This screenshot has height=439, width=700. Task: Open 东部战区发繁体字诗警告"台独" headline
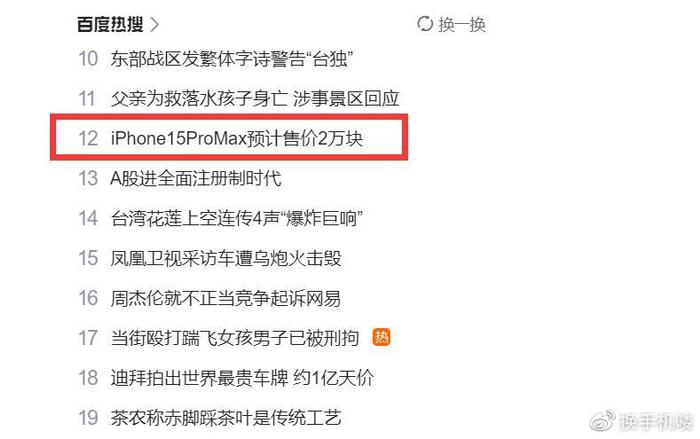(232, 59)
